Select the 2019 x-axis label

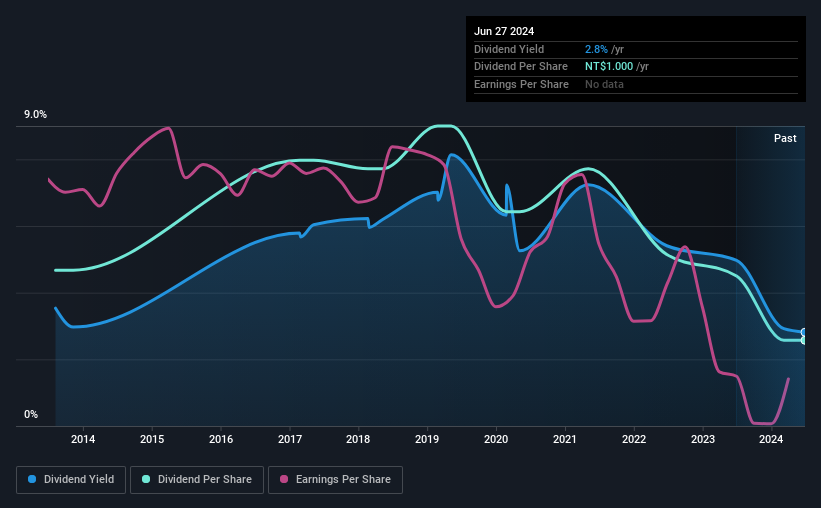(x=427, y=439)
